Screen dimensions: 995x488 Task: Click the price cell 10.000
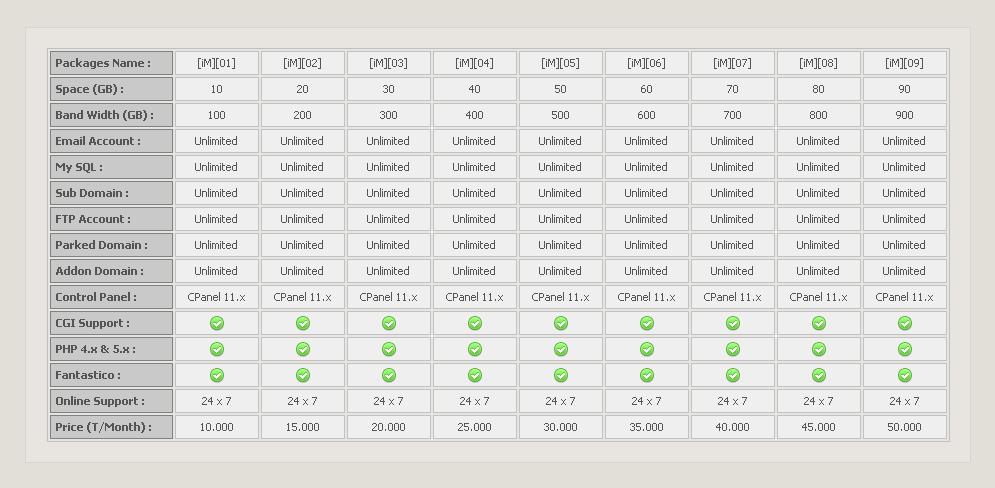217,427
